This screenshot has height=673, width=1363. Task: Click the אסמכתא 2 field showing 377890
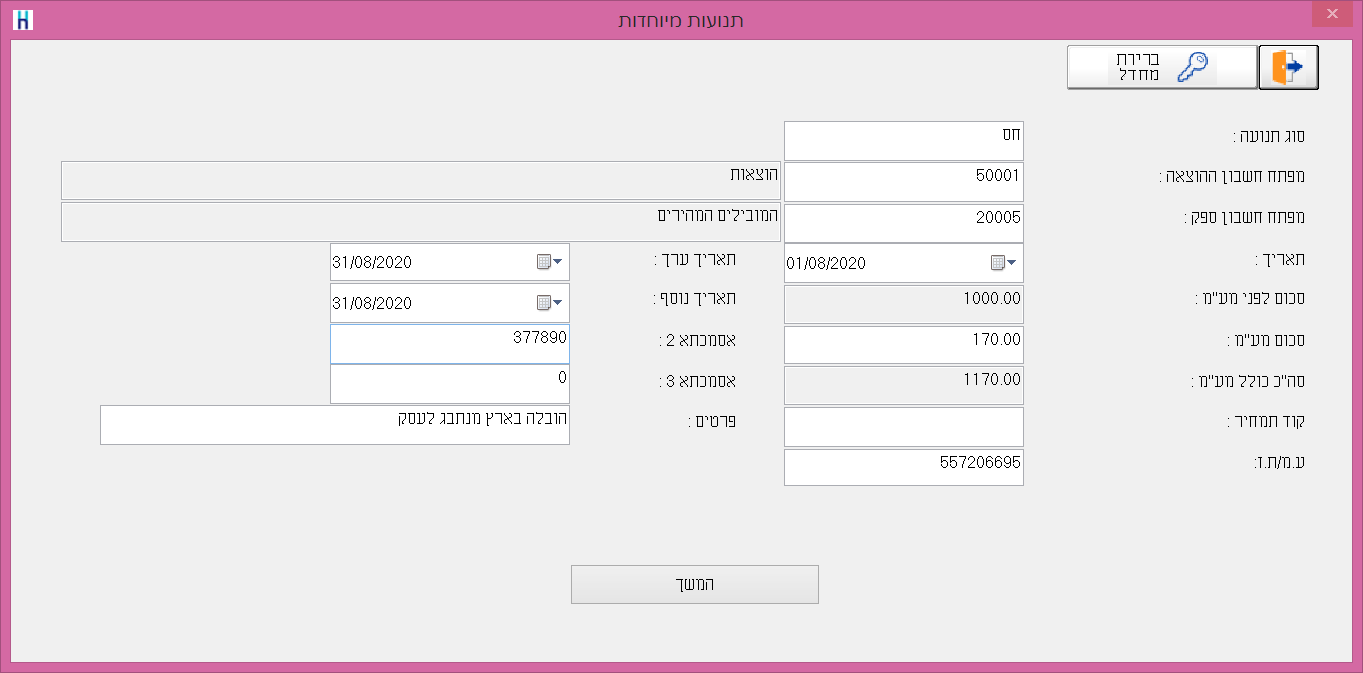pos(449,343)
